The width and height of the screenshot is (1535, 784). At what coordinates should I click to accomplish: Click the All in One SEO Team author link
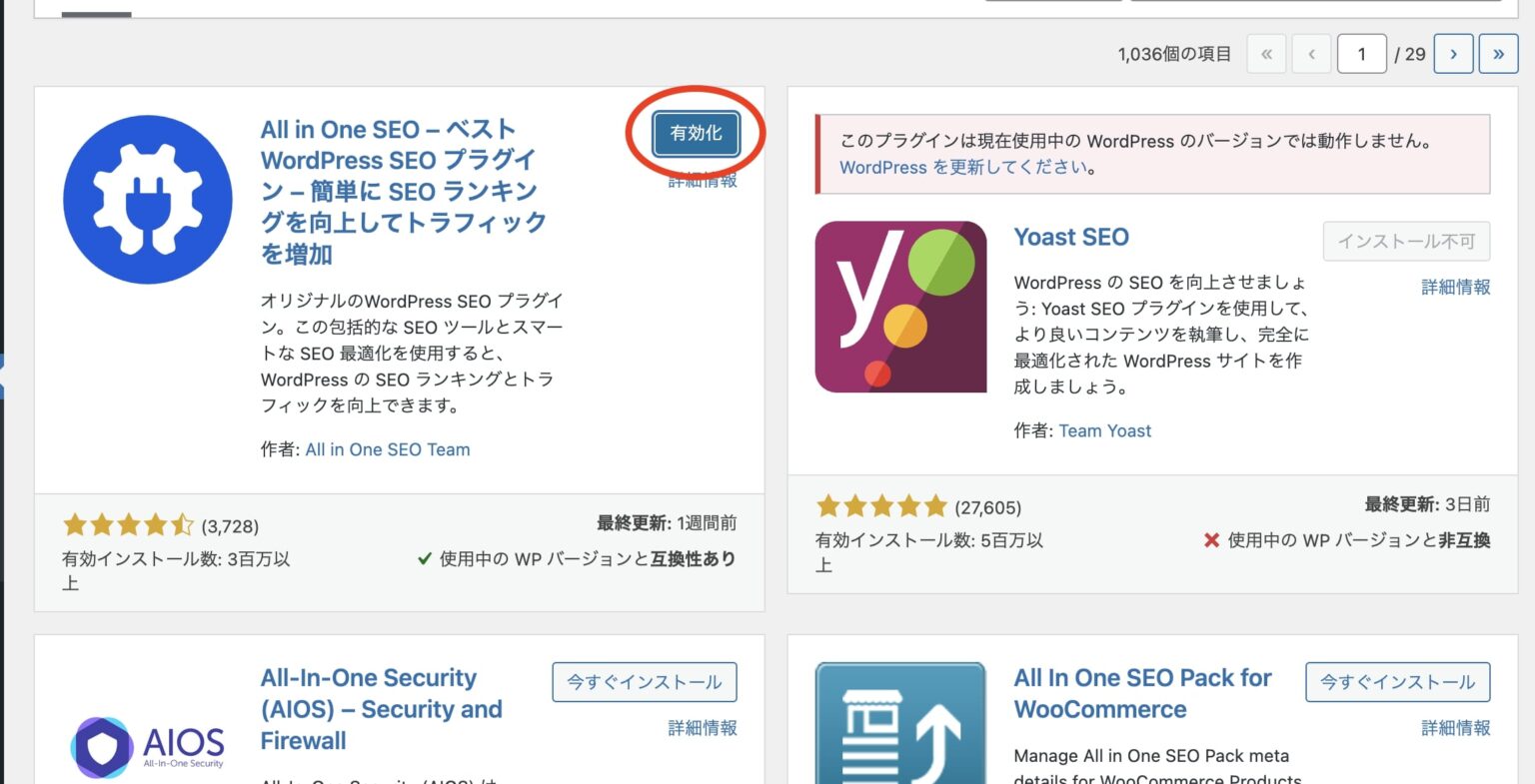tap(388, 449)
